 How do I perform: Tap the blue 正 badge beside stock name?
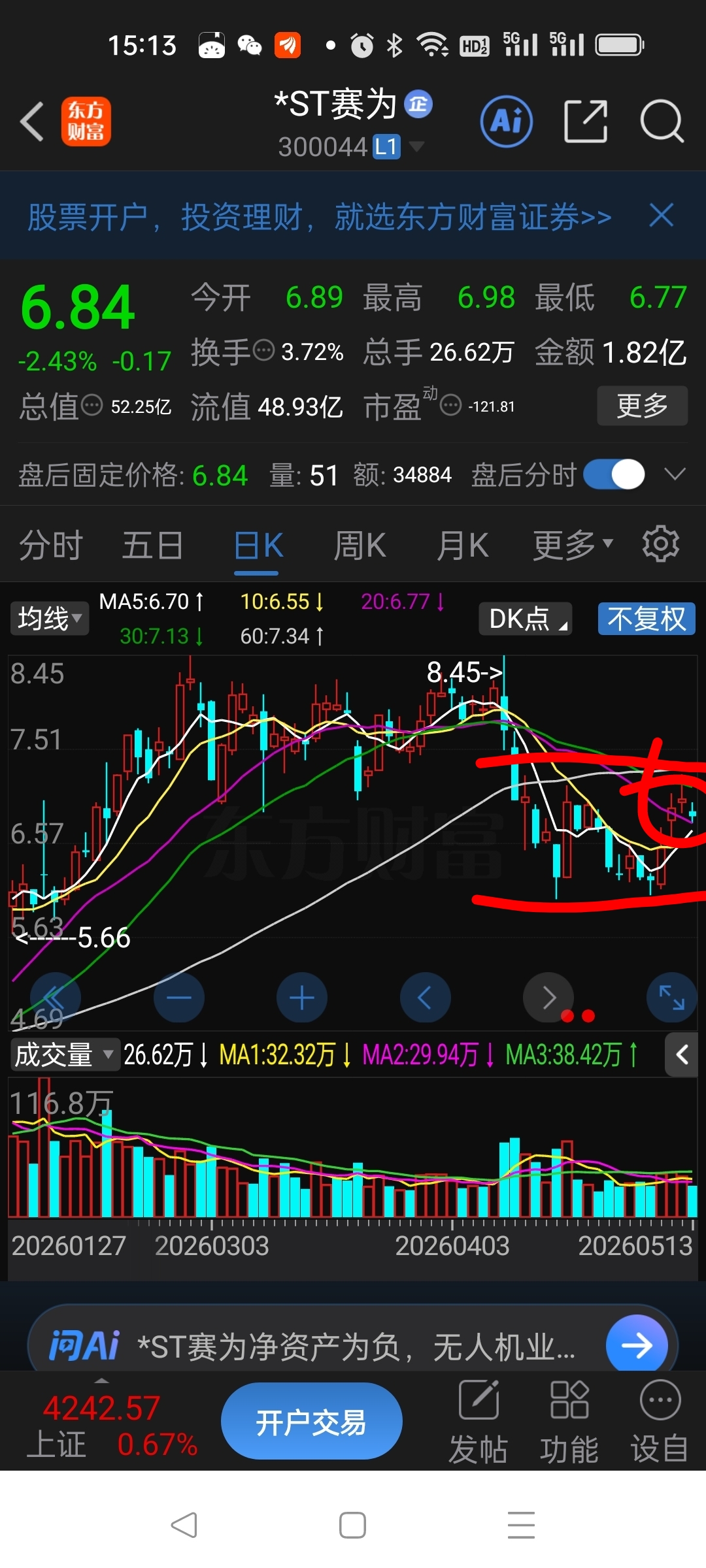(x=418, y=105)
